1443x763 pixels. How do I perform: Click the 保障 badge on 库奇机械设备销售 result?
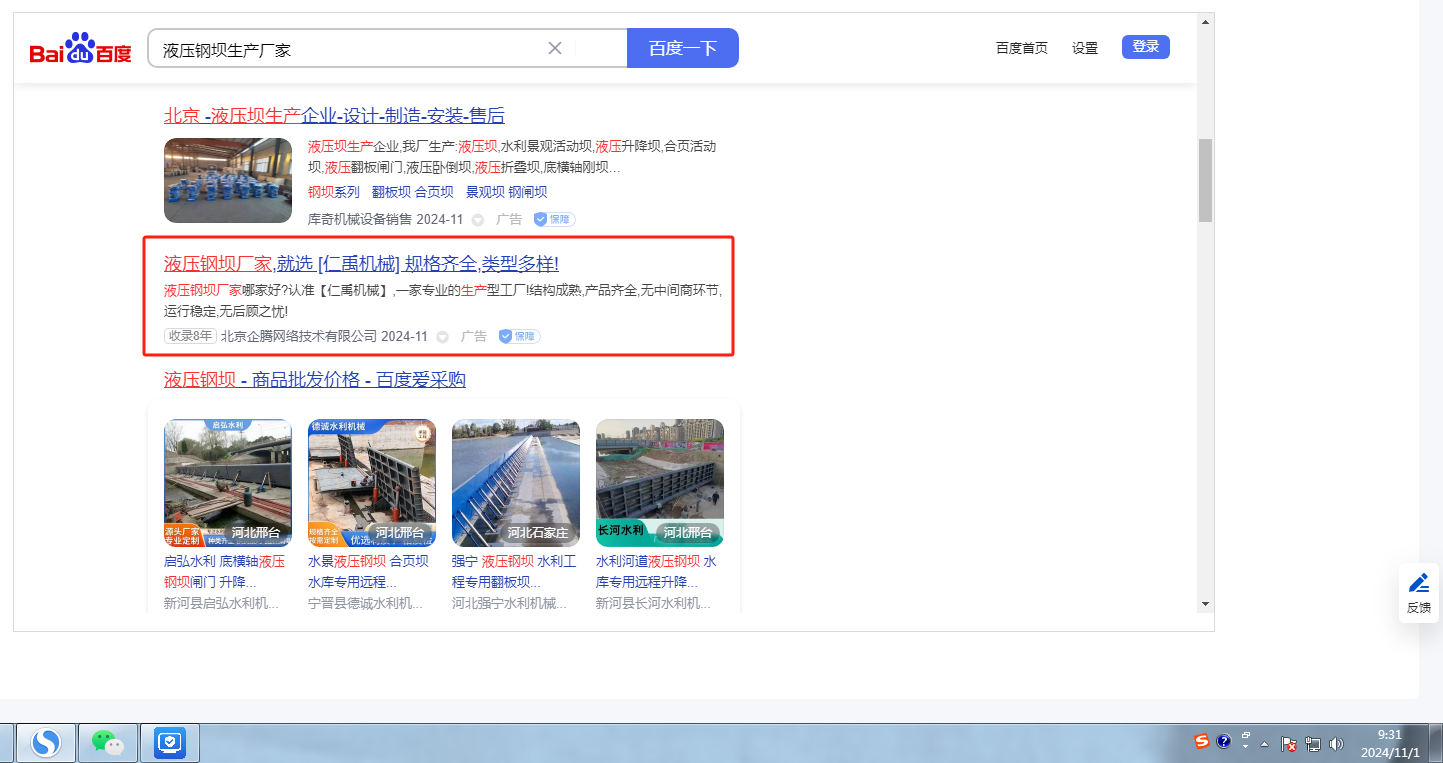(554, 219)
